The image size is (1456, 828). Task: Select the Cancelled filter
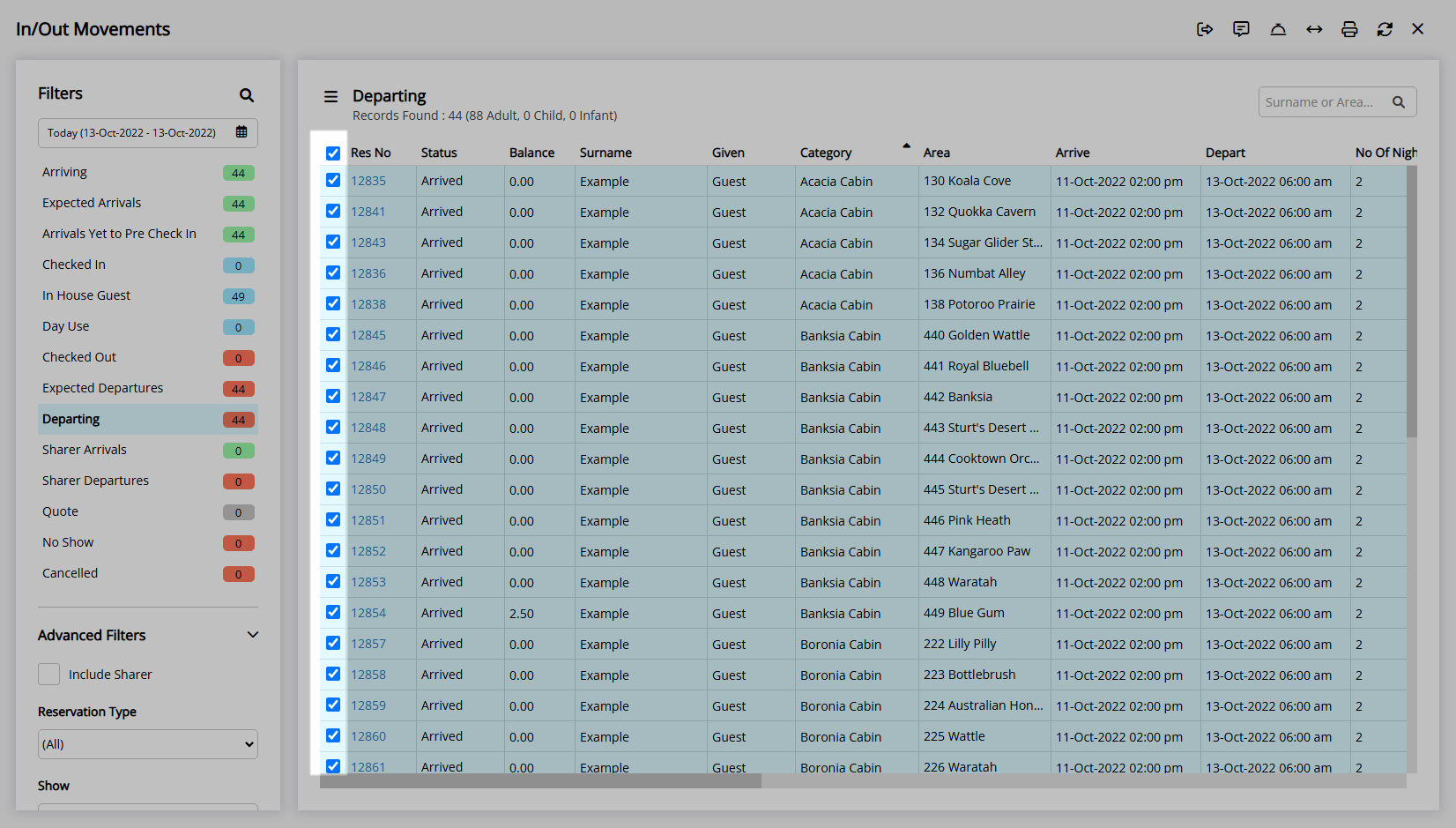148,573
